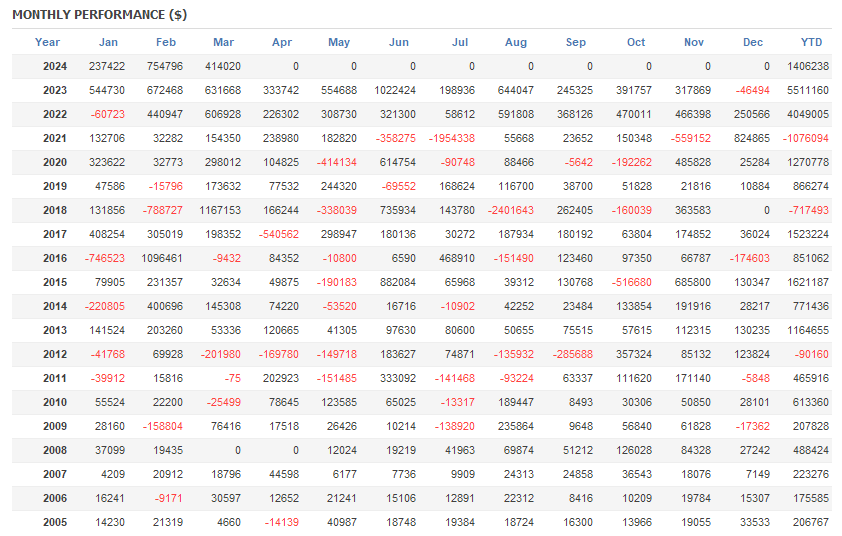Click 2018 March value 1167153
The height and width of the screenshot is (536, 842).
[220, 211]
